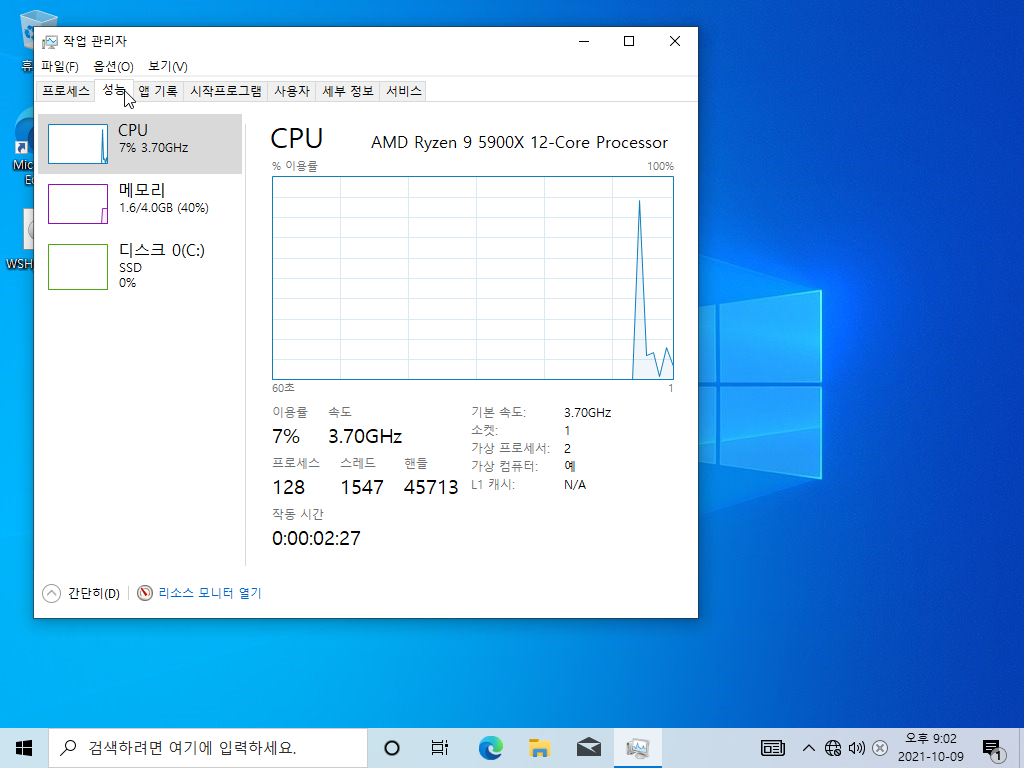Screen dimensions: 1024x768
Task: Select the 디스크 0(C:) graph item
Action: 140,266
